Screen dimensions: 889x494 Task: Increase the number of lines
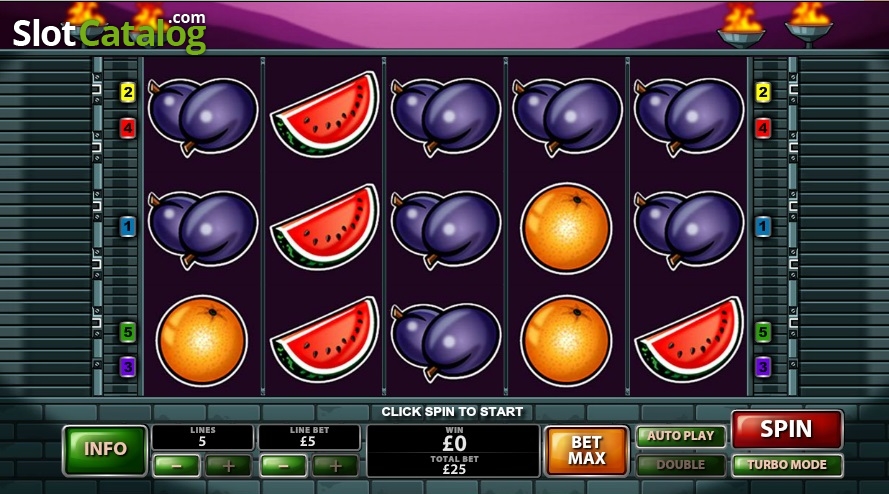[x=228, y=466]
